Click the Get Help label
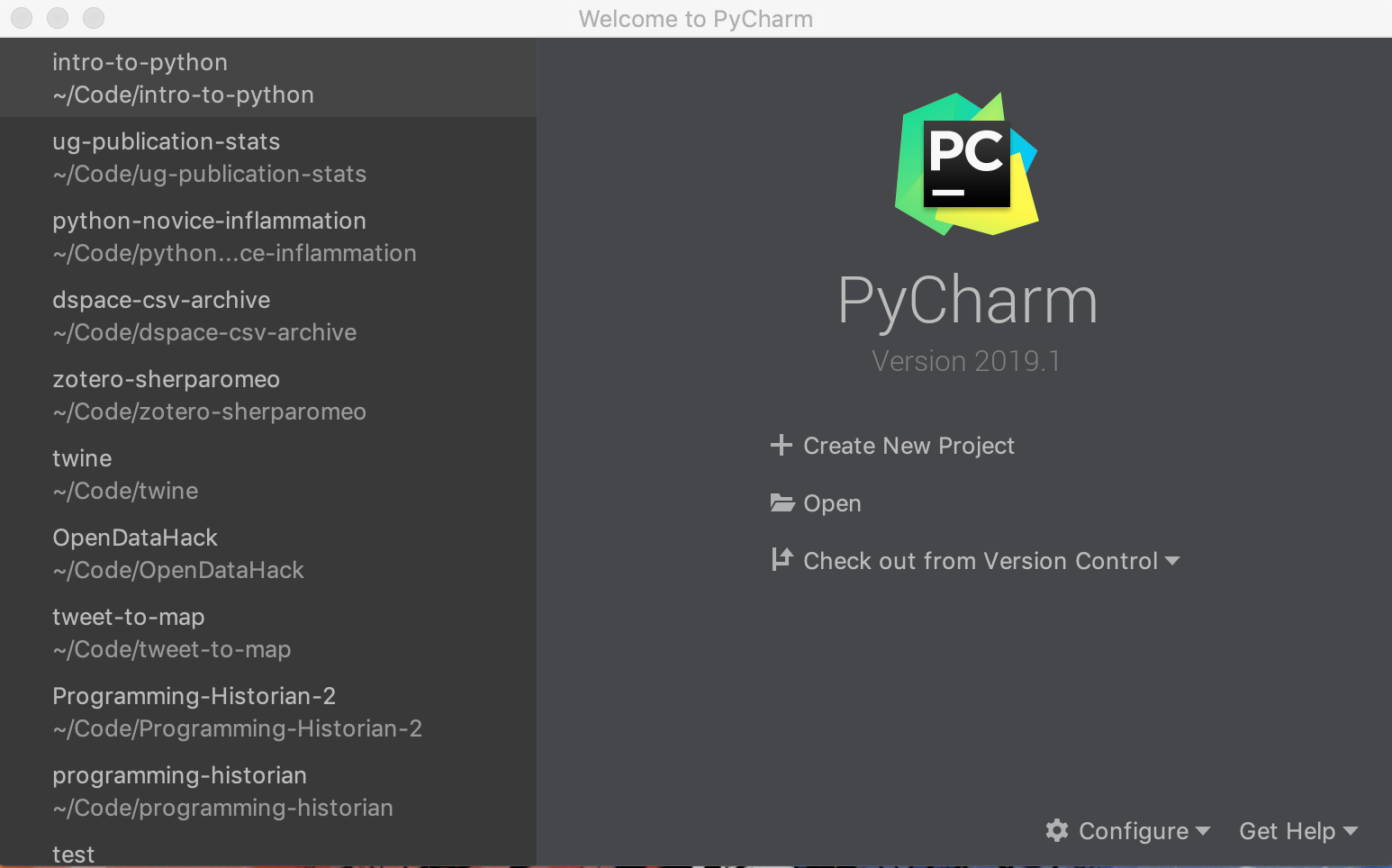The image size is (1392, 868). pos(1287,831)
